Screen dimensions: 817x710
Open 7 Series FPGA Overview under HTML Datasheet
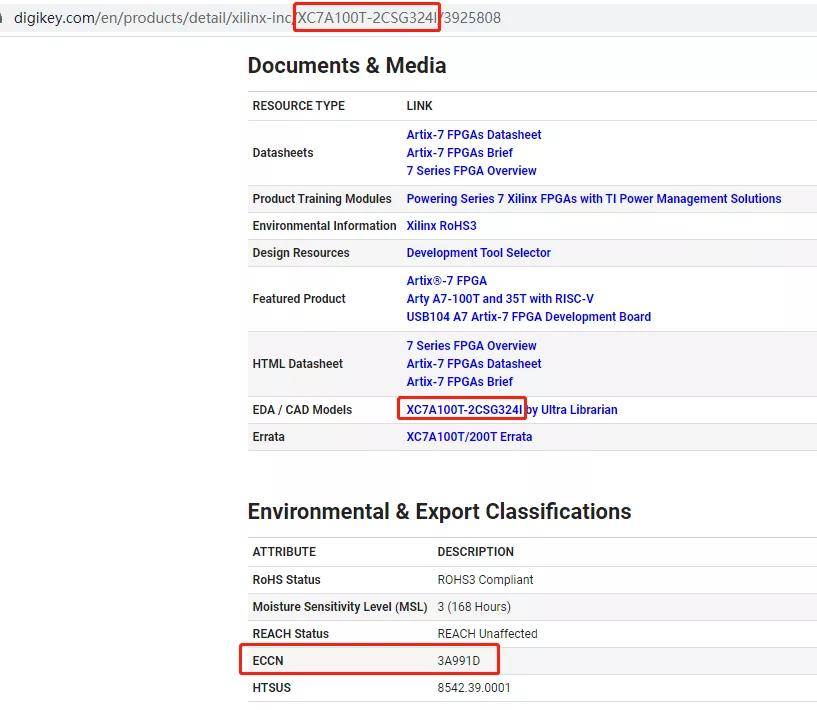(x=471, y=346)
